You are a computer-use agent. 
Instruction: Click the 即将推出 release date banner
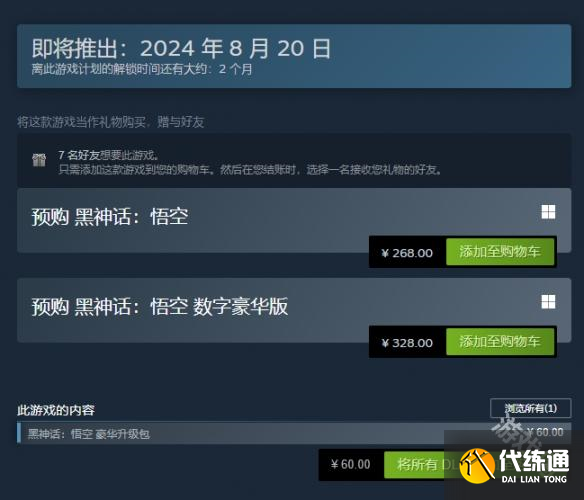point(294,56)
